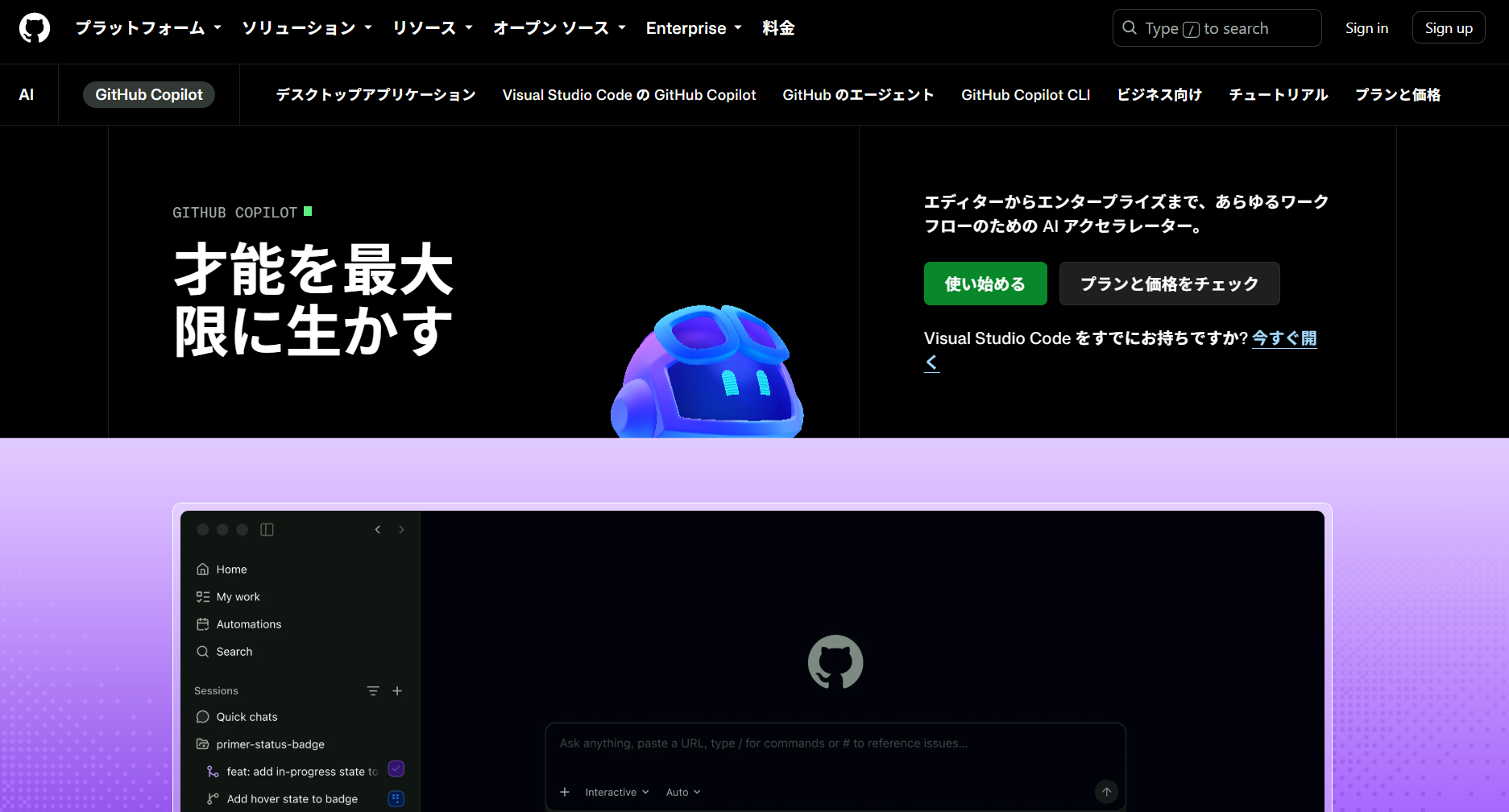Click the sidebar Search magnifier icon
The image size is (1509, 812).
203,652
